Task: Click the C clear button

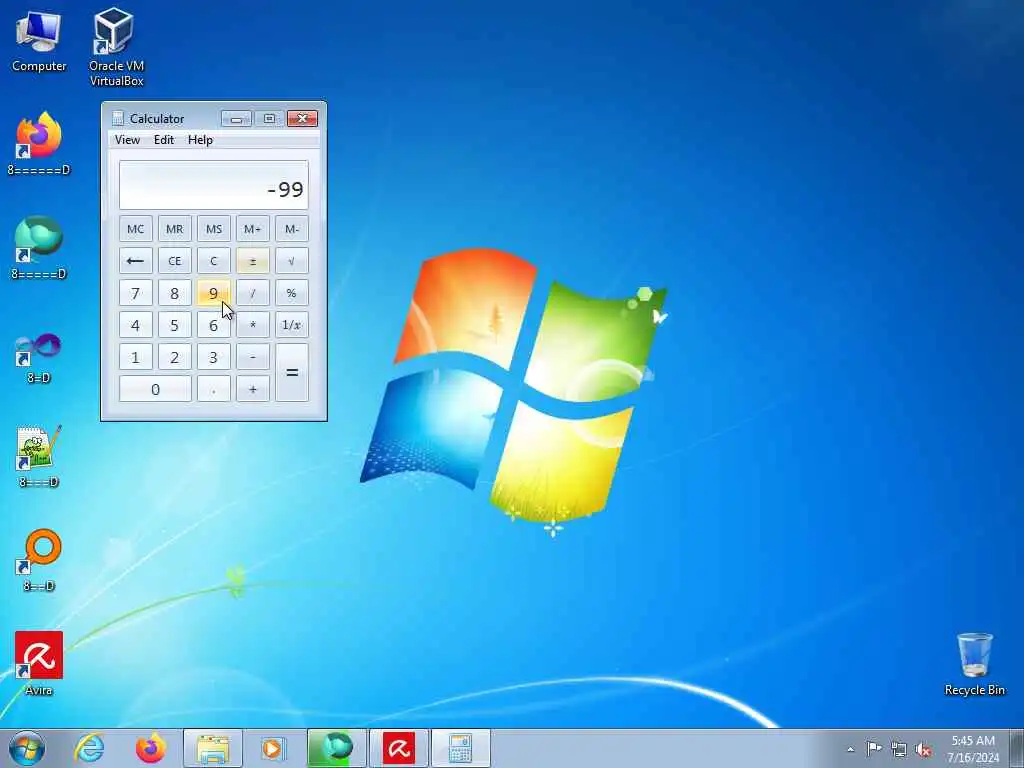Action: pos(214,261)
